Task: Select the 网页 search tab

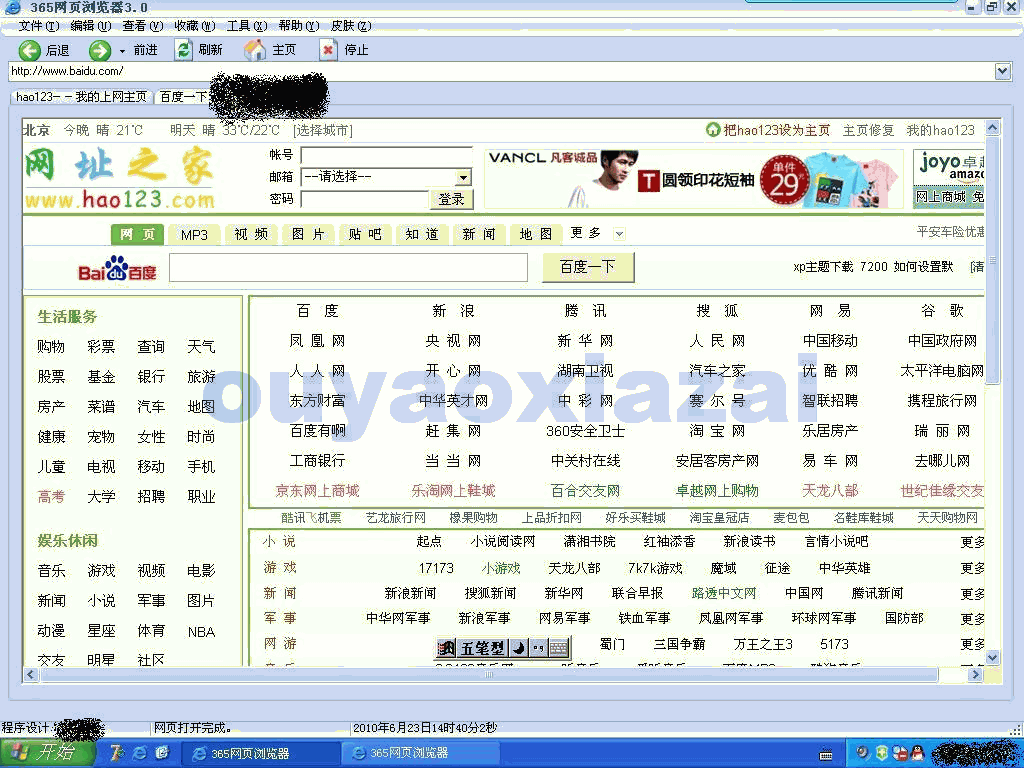Action: (x=137, y=234)
